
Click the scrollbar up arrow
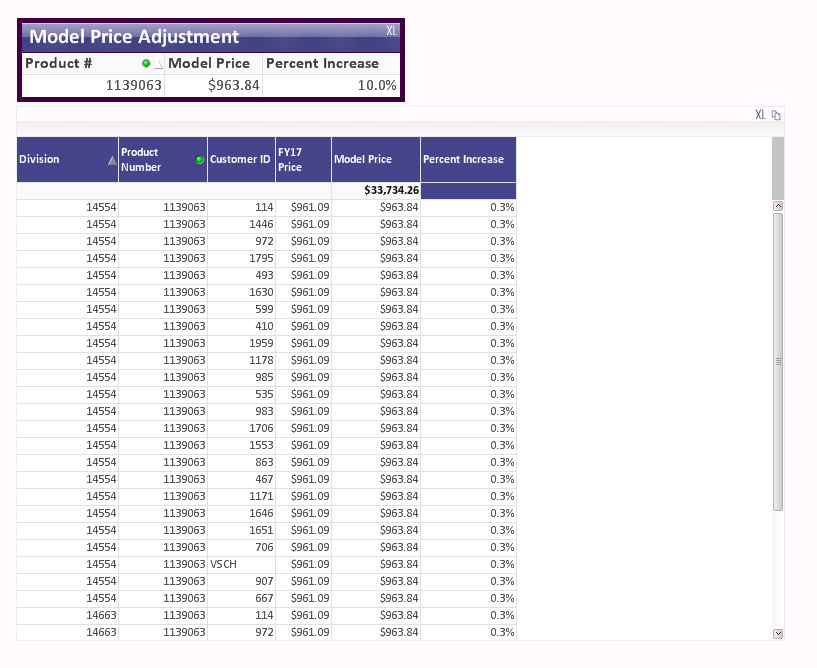tap(778, 206)
